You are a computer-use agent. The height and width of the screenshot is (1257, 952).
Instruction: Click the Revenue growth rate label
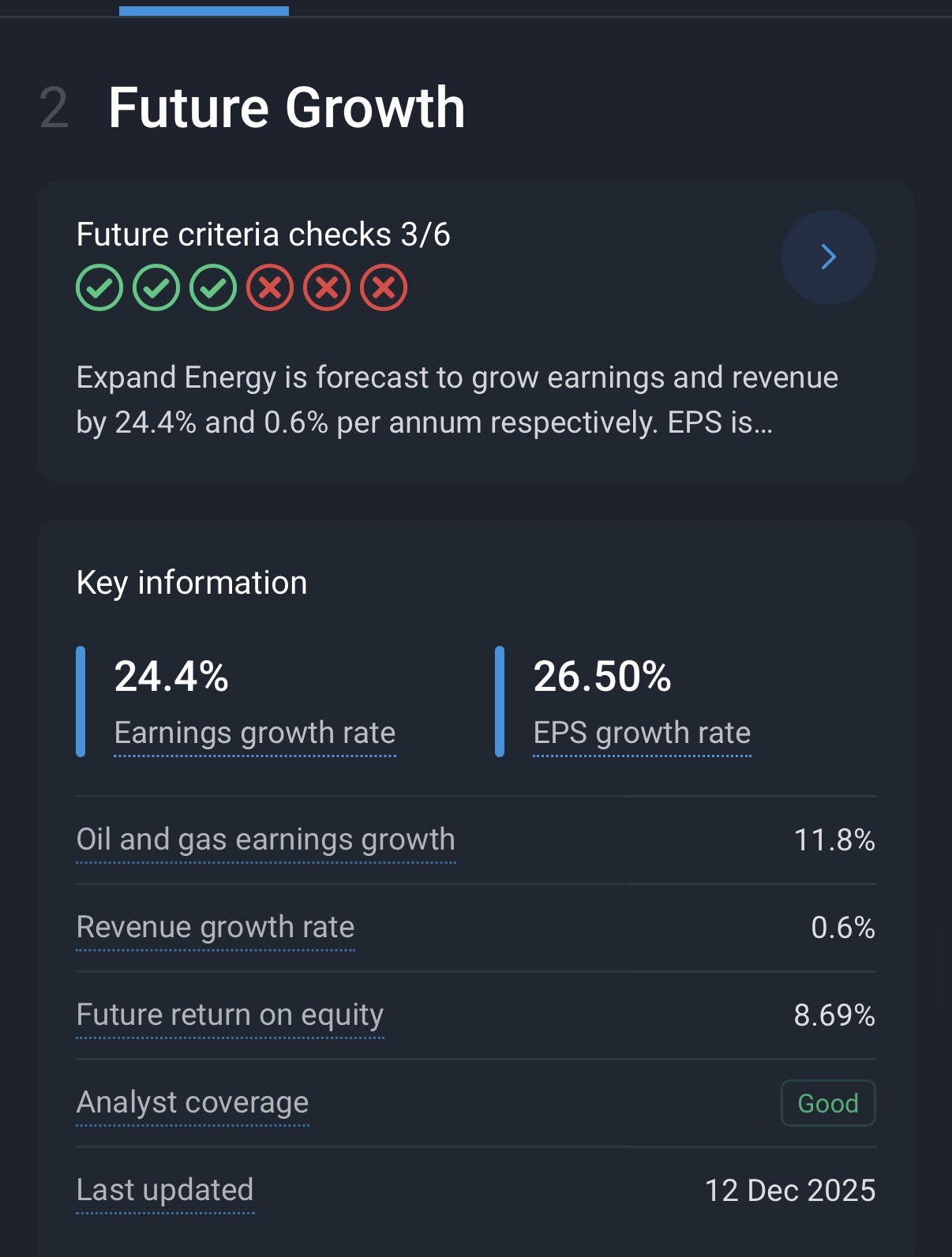click(x=216, y=927)
